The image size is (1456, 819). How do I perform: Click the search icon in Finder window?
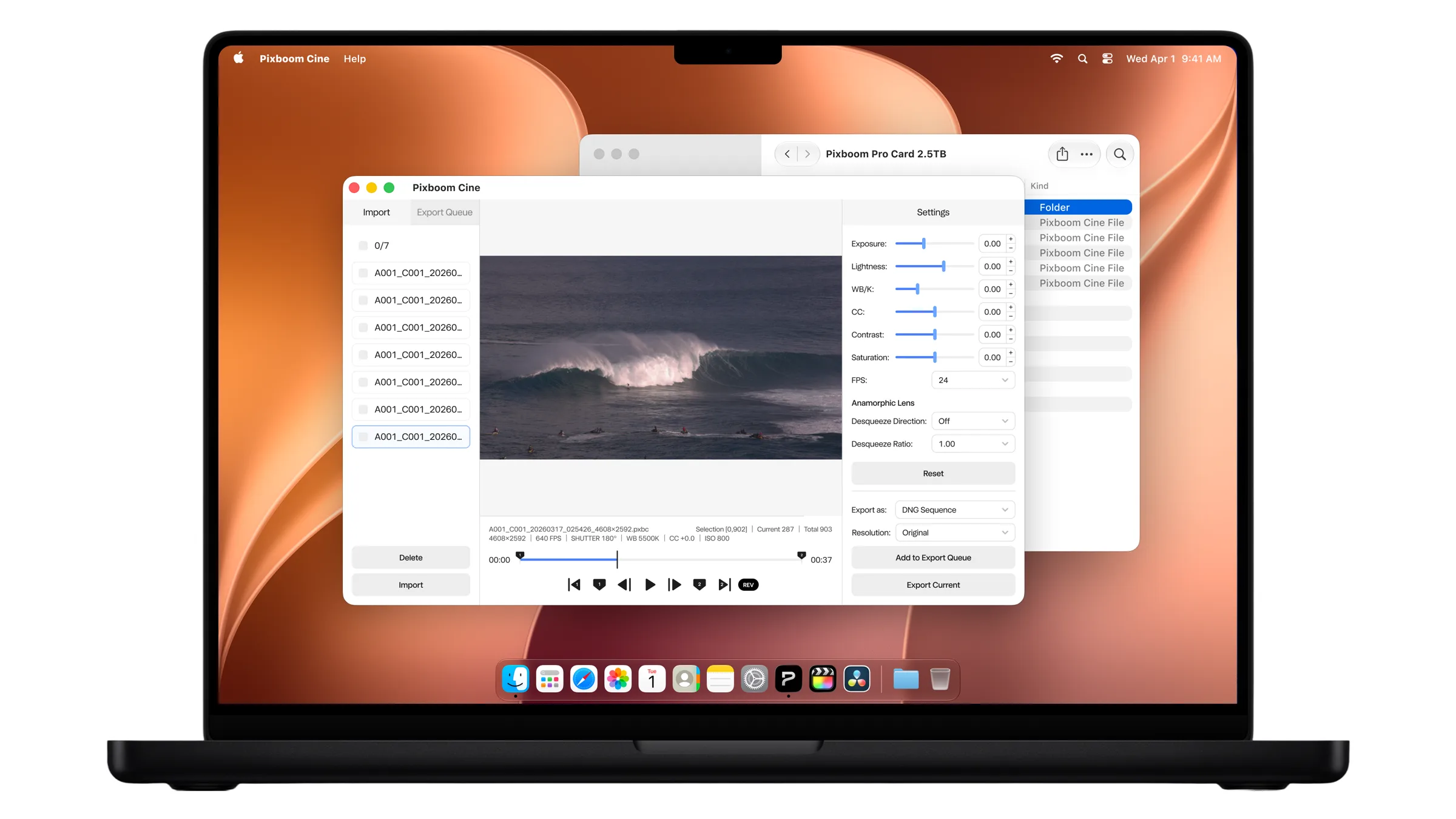[x=1120, y=154]
